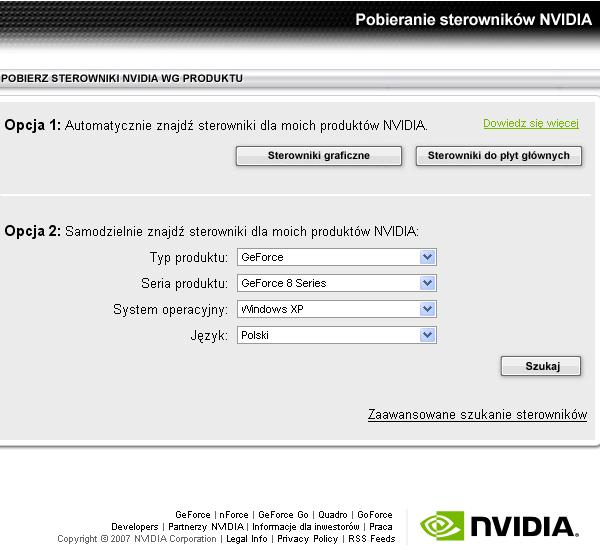Open Informacje dla inwestorów footer link
This screenshot has width=600, height=550.
306,527
